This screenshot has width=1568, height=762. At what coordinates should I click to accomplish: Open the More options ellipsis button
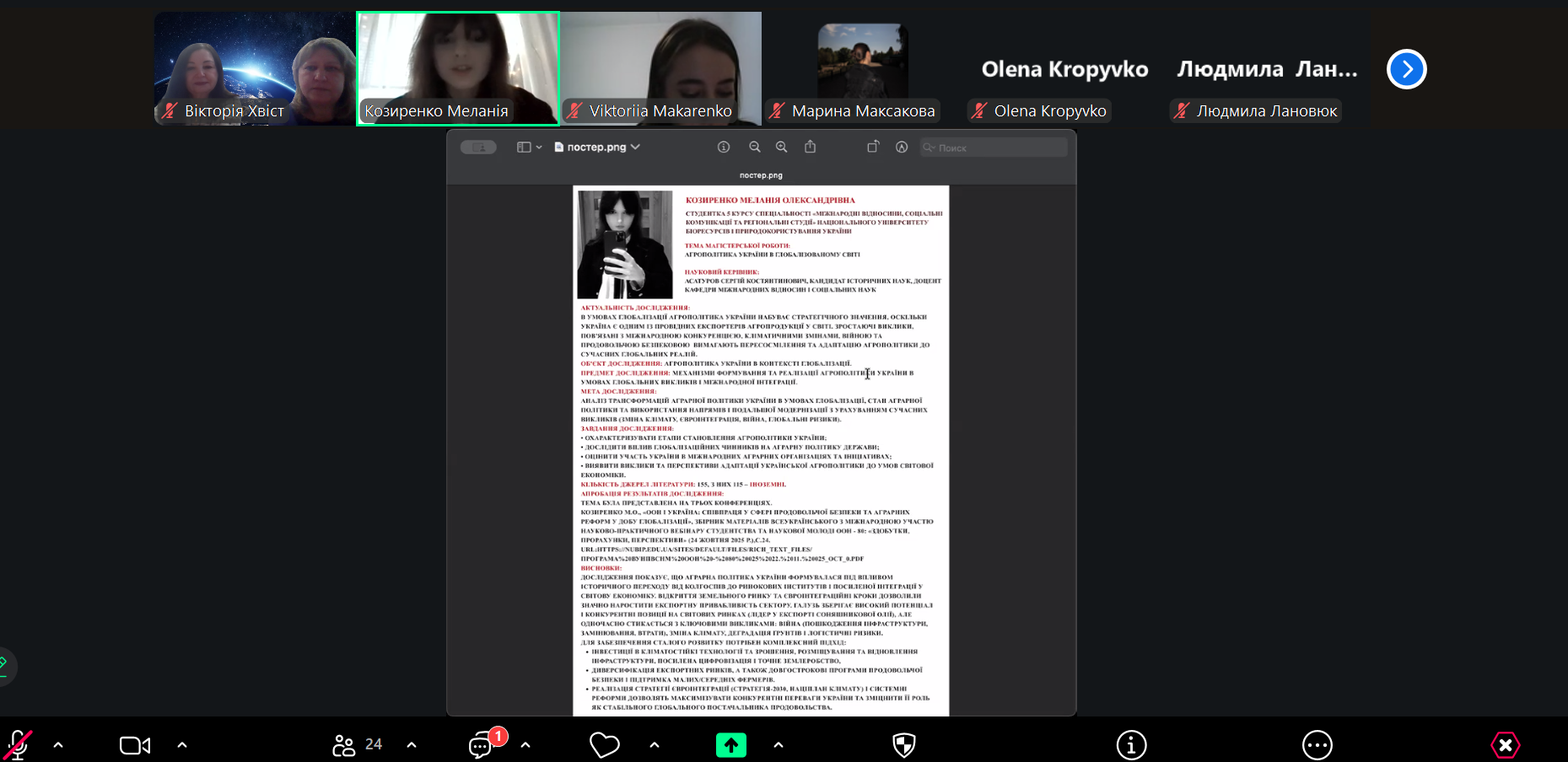[x=1317, y=745]
